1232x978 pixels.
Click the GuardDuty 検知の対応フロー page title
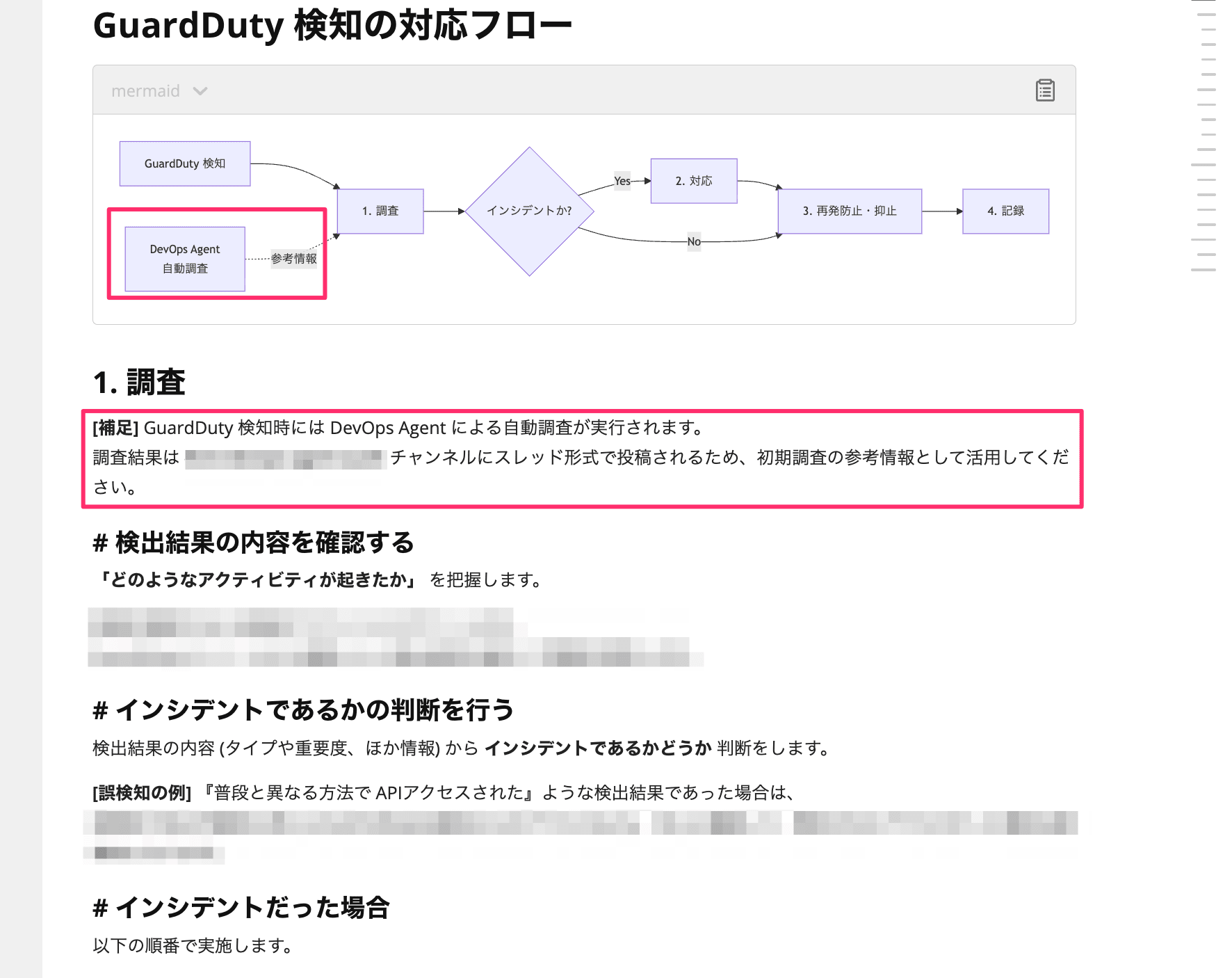tap(332, 26)
